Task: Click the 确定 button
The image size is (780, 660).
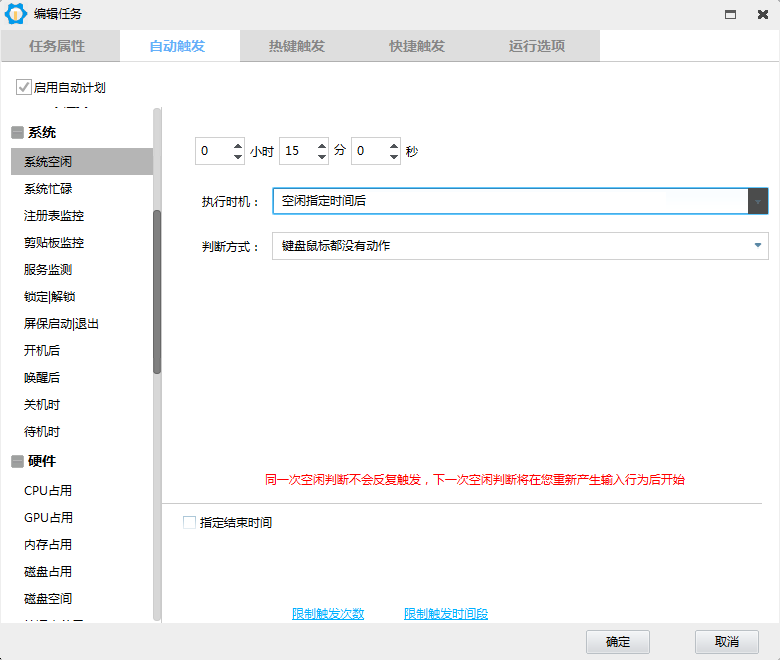Action: tap(618, 641)
